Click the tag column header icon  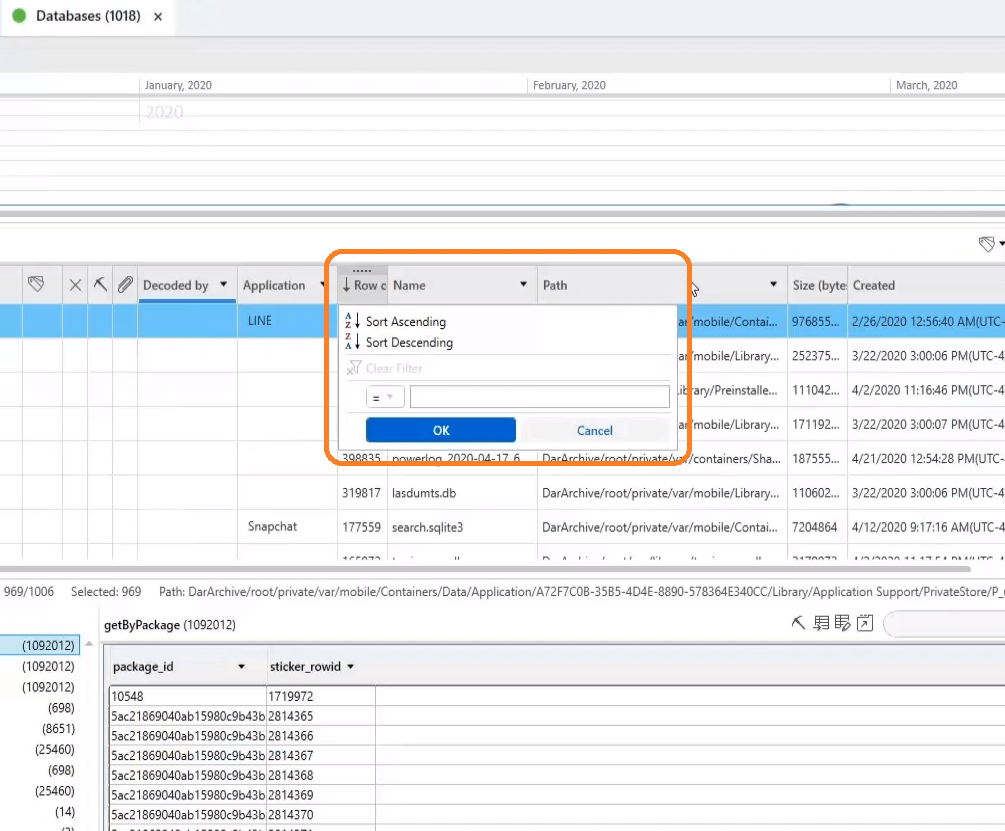(x=36, y=284)
